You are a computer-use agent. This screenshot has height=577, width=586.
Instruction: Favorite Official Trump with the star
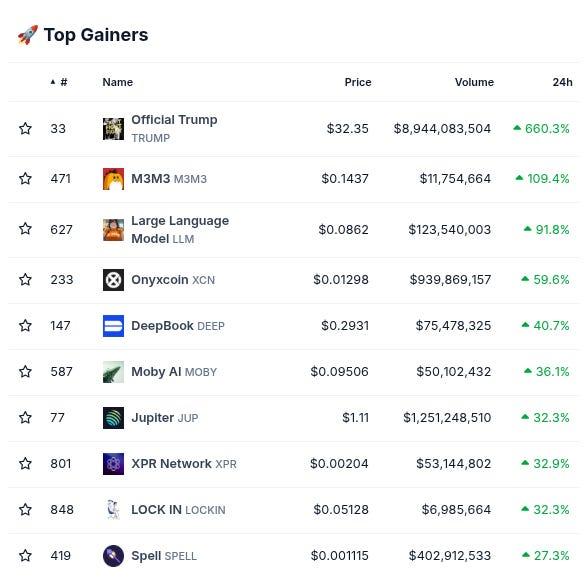[25, 129]
